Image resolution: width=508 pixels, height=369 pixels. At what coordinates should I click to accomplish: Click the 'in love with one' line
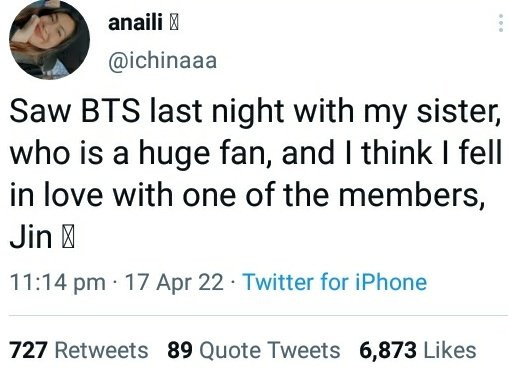click(x=247, y=195)
